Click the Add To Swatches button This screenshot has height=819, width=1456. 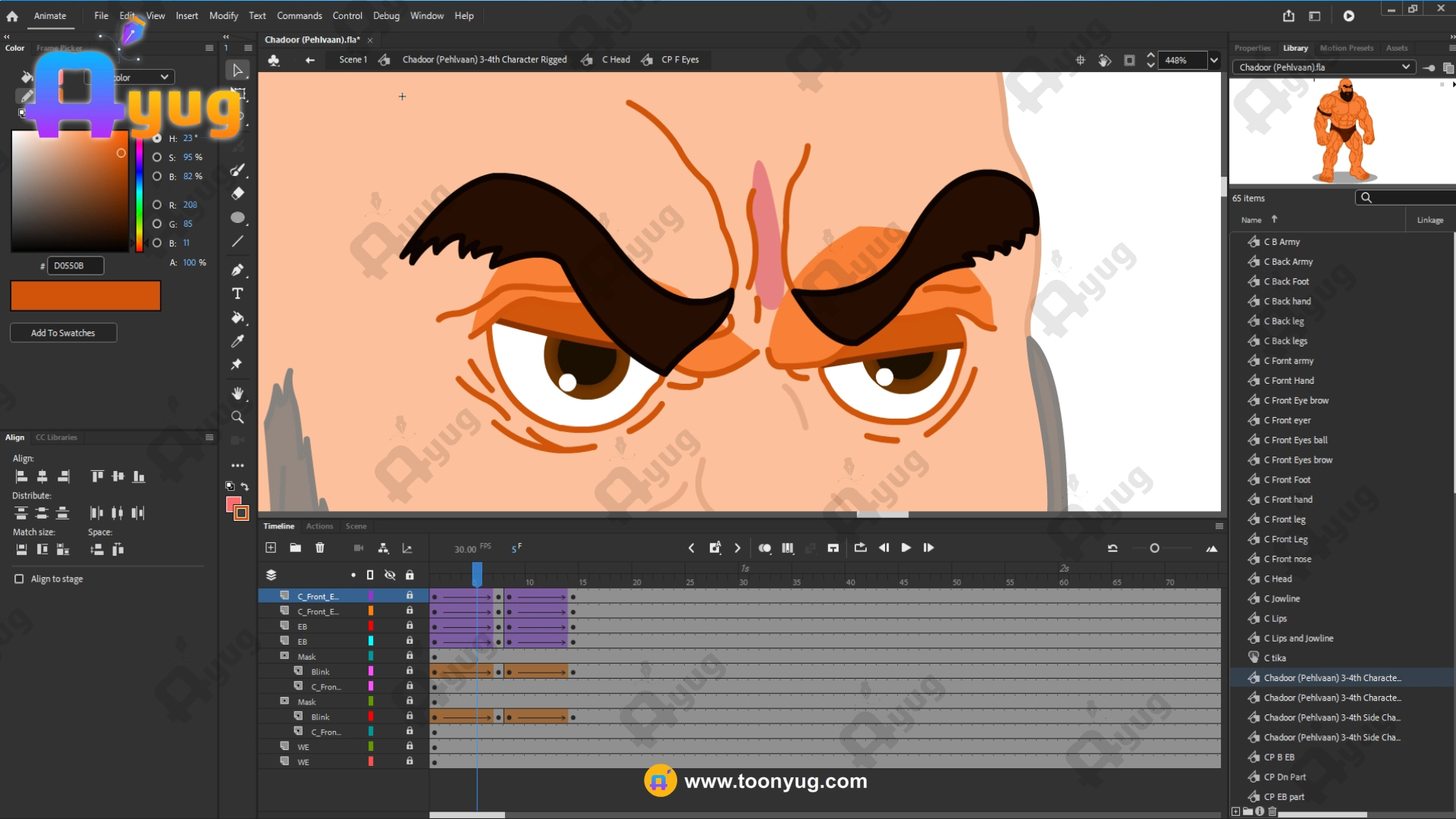63,333
